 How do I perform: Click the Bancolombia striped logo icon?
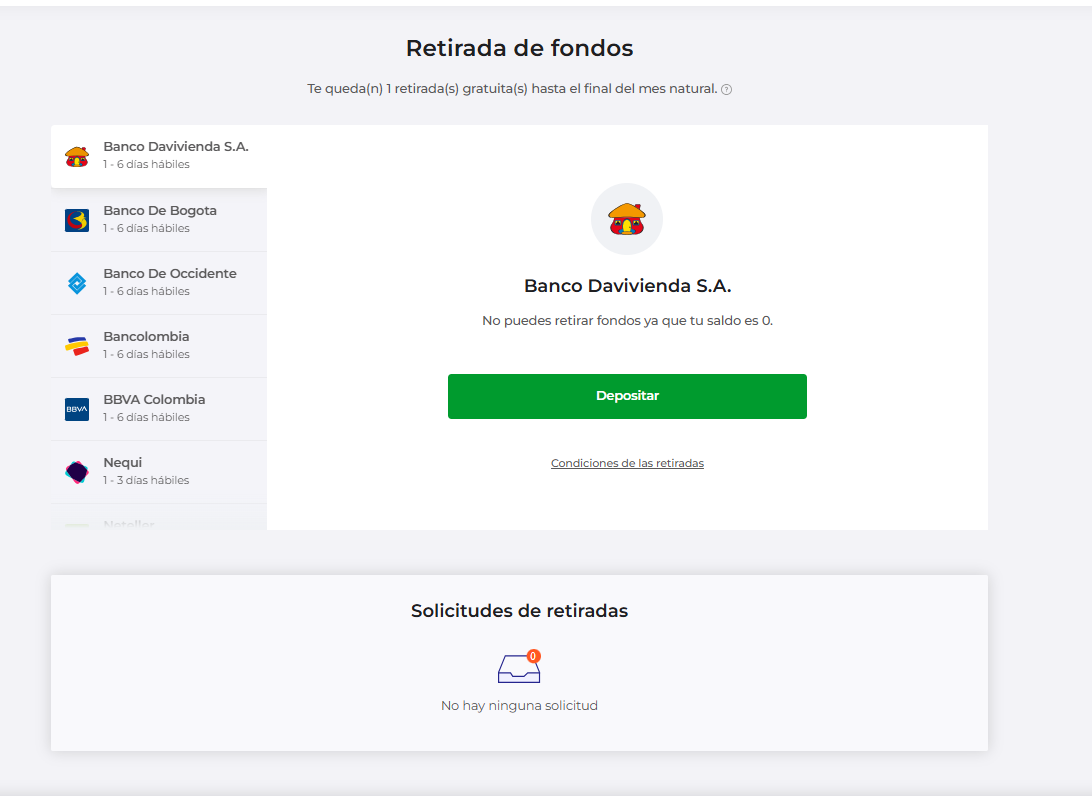point(77,346)
